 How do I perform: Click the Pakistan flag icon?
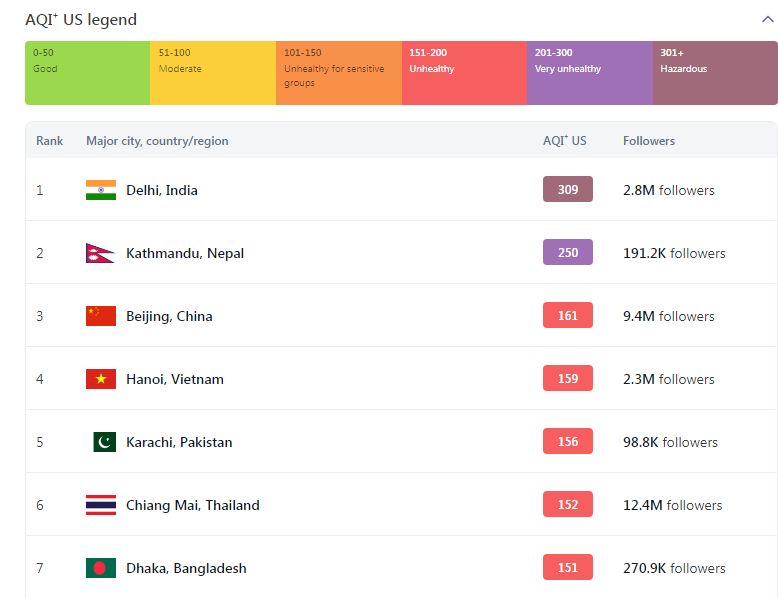pos(104,442)
